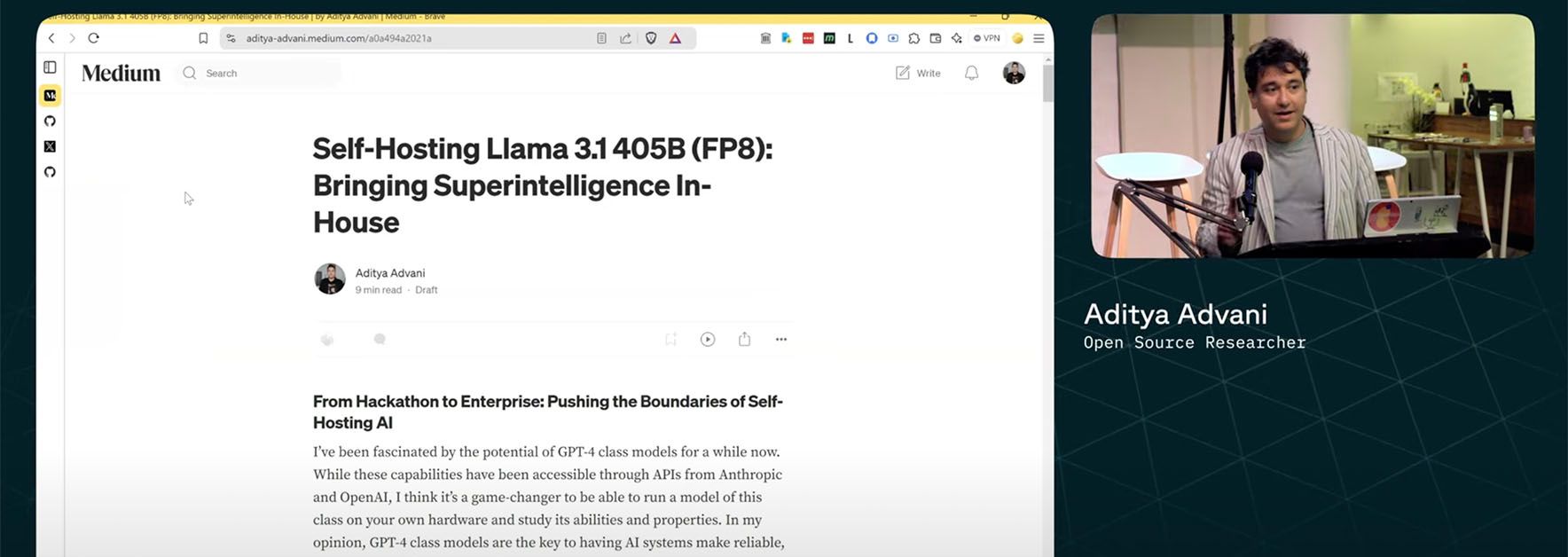Open the article responses comments
The height and width of the screenshot is (557, 1568).
pos(380,339)
